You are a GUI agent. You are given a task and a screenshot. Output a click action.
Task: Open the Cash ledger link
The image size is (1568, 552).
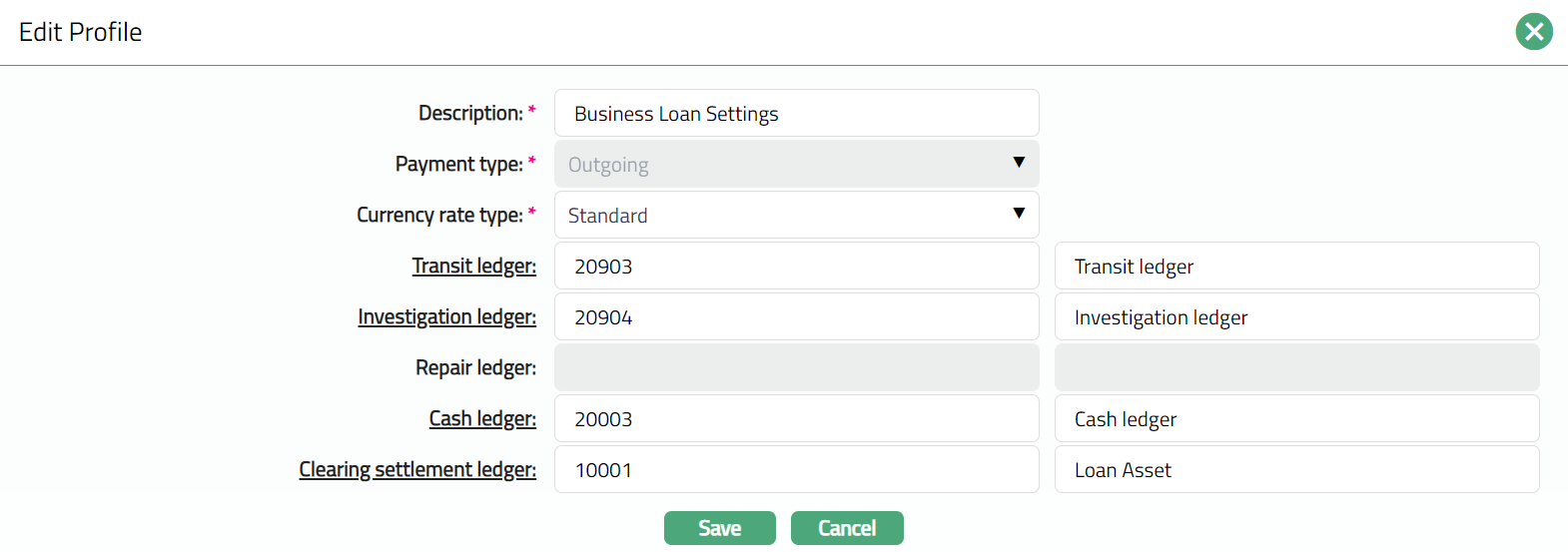[x=482, y=418]
